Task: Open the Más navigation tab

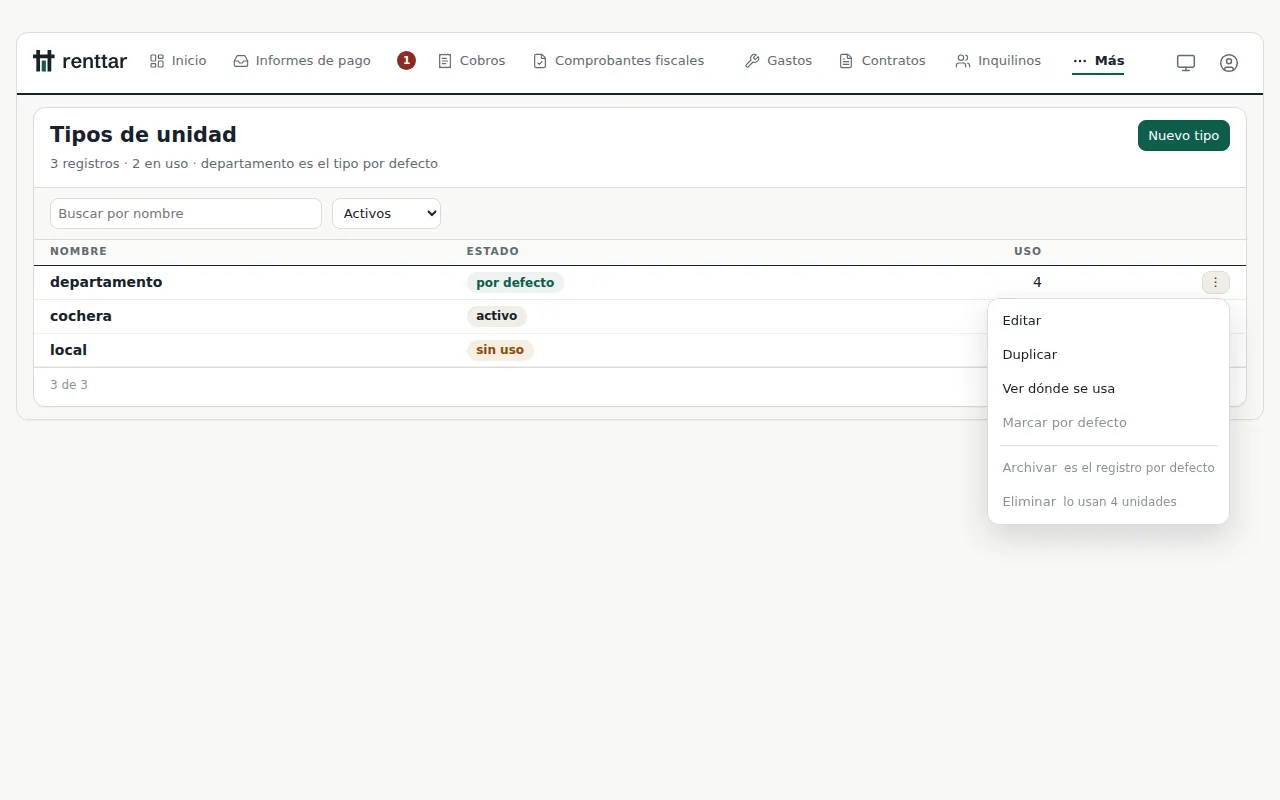Action: [x=1098, y=61]
